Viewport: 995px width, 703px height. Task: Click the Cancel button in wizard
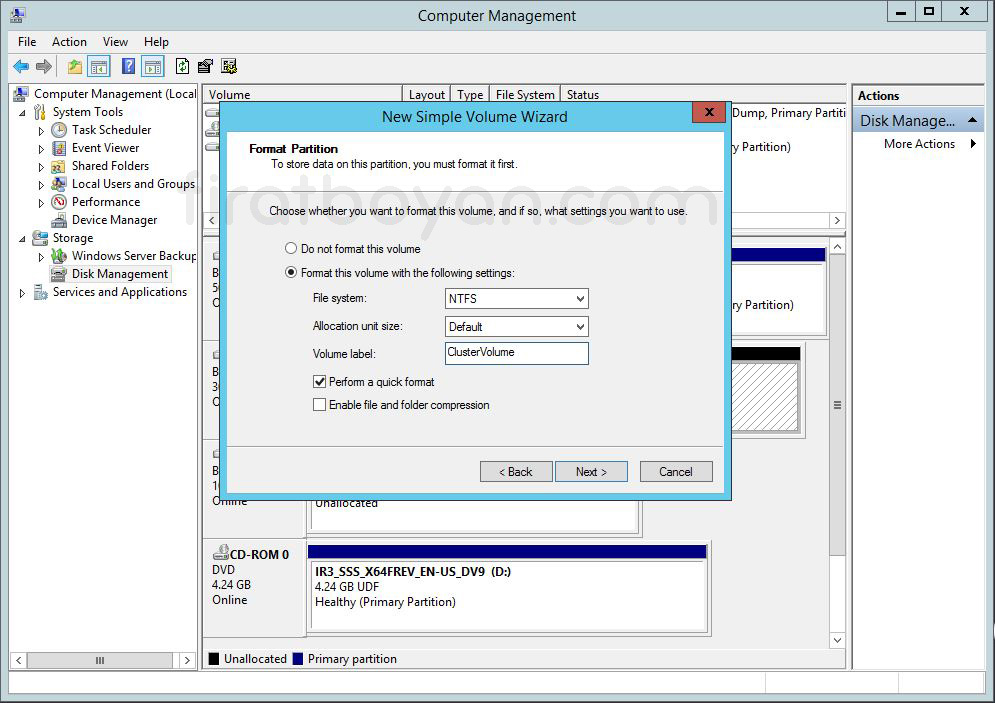pos(675,472)
